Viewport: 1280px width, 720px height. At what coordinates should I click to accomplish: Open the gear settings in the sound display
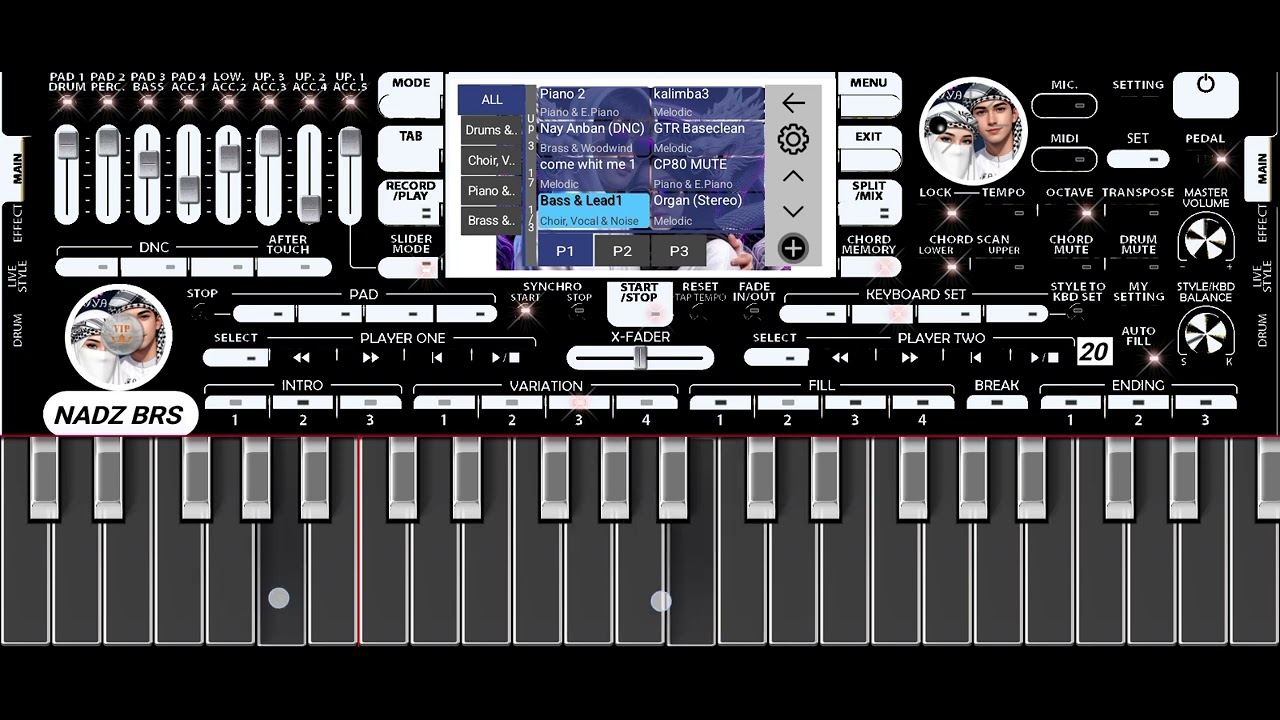pyautogui.click(x=793, y=139)
